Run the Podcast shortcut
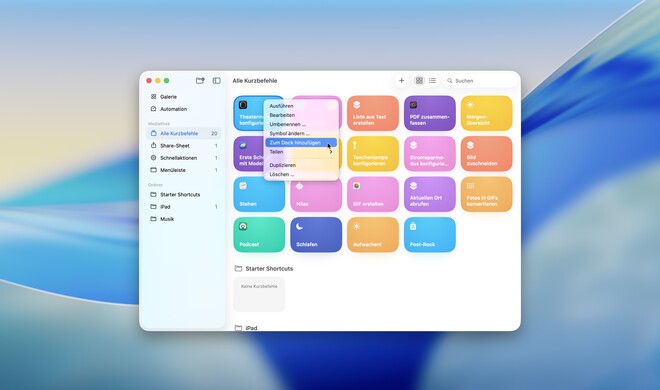This screenshot has width=660, height=390. tap(259, 235)
